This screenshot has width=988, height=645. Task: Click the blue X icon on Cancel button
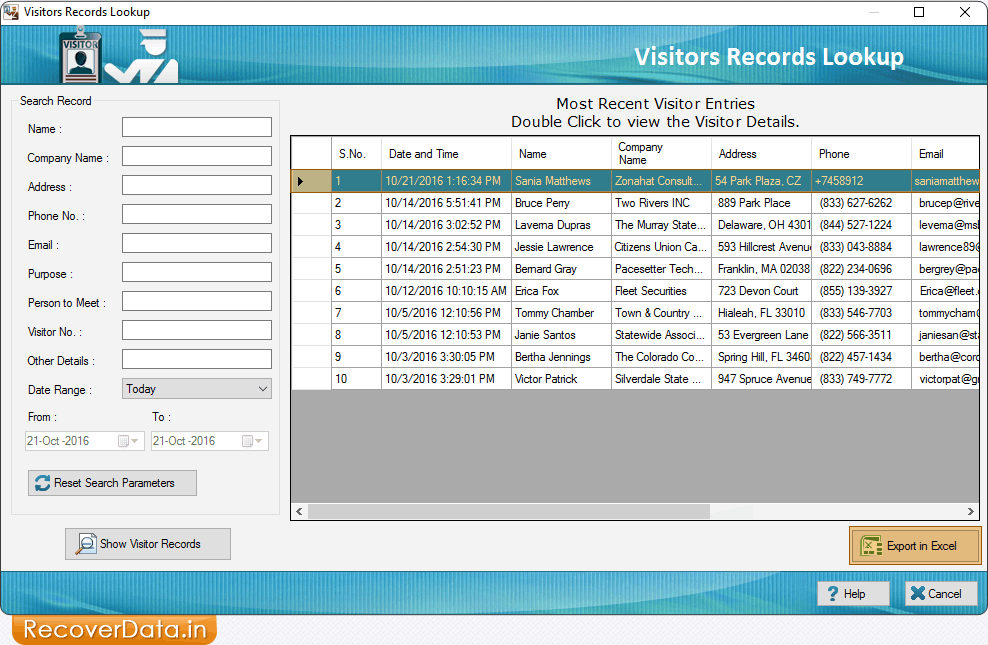coord(918,593)
